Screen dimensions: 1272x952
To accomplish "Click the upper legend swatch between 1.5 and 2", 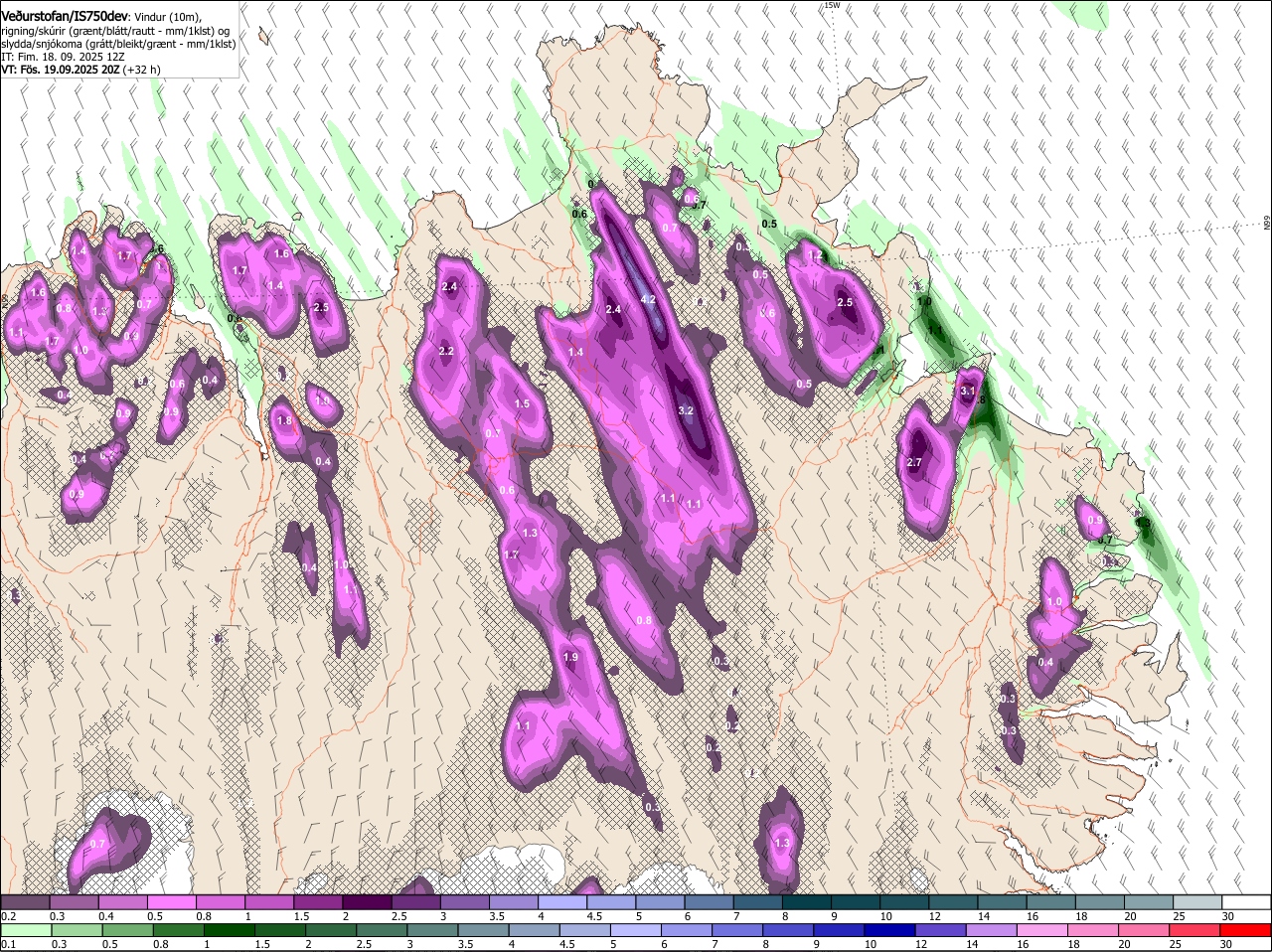I will (x=318, y=901).
